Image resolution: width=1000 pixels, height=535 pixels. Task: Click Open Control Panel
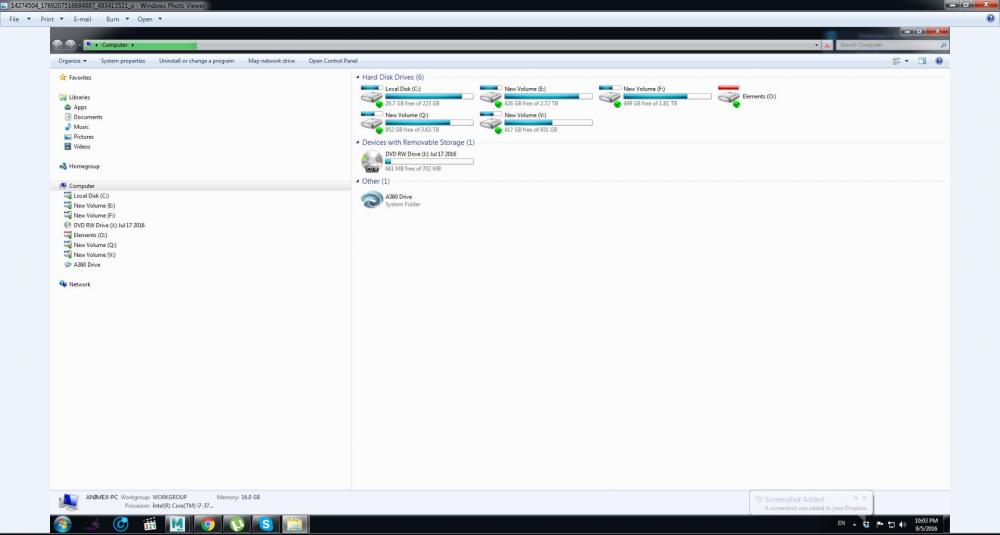point(333,61)
